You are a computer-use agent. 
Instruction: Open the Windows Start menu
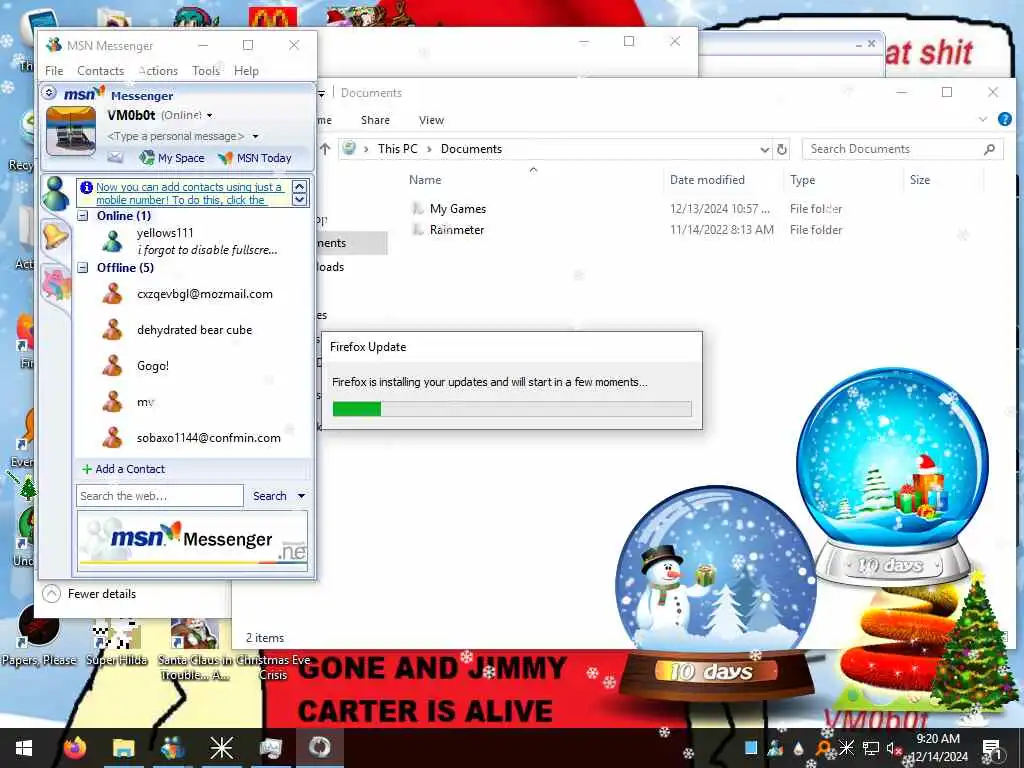[x=24, y=748]
